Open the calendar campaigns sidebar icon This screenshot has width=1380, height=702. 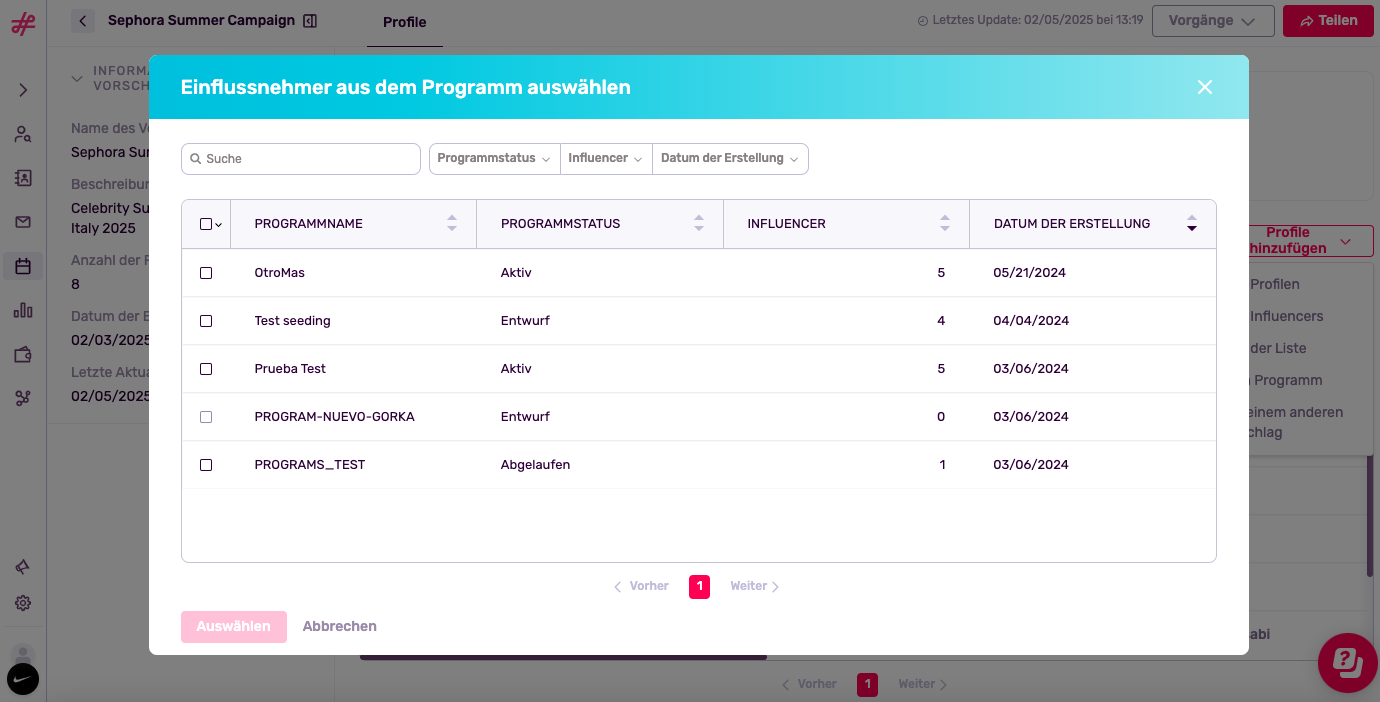coord(23,266)
